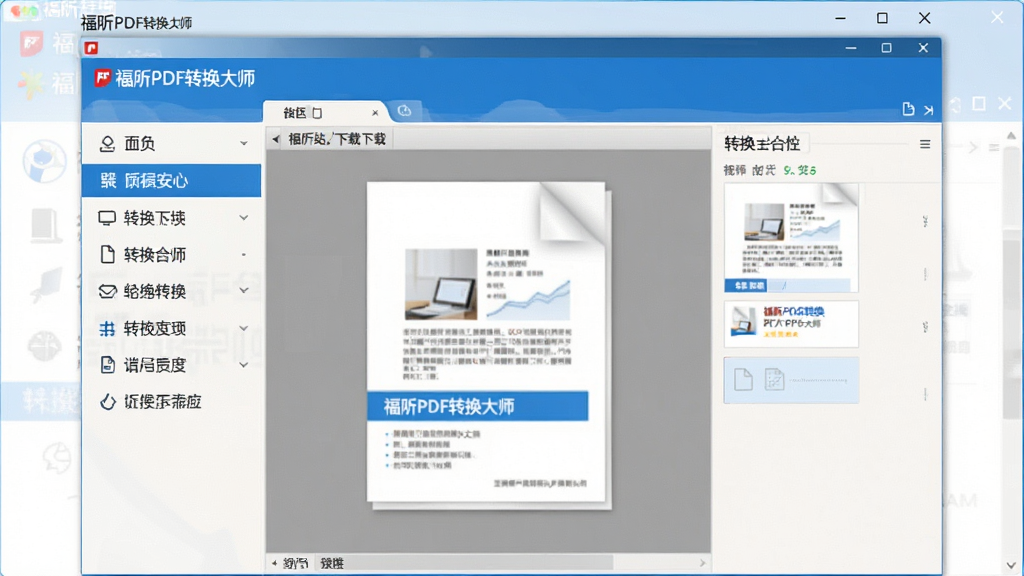This screenshot has width=1024, height=576.
Task: Select the sidebar item with the blank page icon
Action: (x=171, y=254)
